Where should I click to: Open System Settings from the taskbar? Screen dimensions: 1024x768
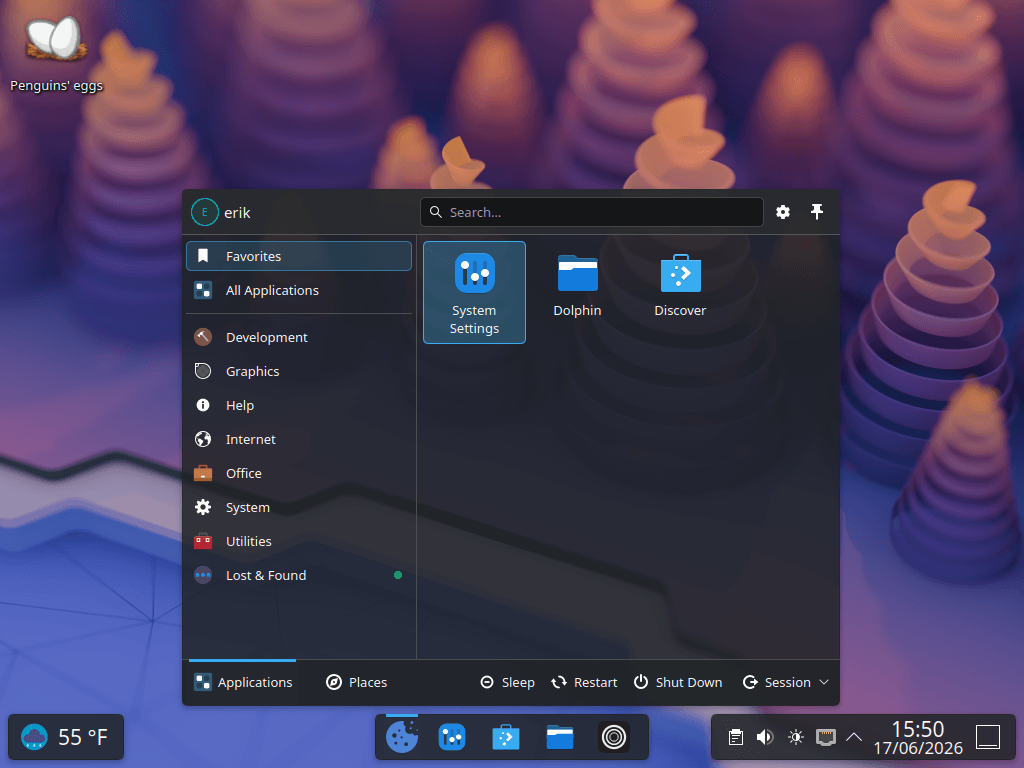coord(452,737)
